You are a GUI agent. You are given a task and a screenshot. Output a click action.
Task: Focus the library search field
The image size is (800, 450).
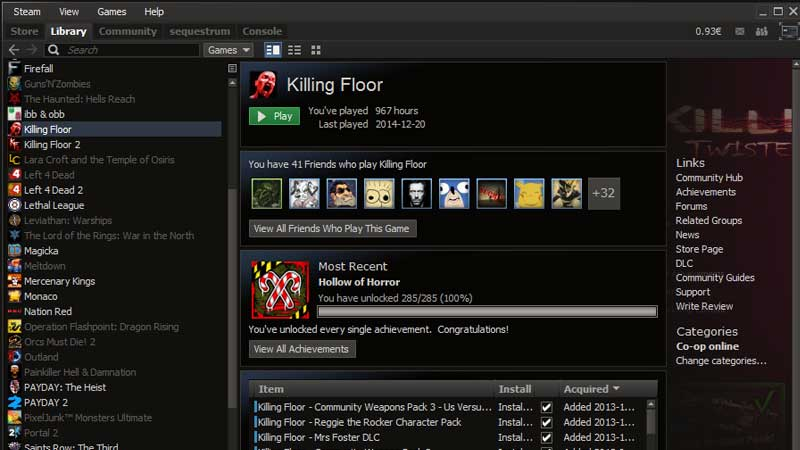click(132, 50)
